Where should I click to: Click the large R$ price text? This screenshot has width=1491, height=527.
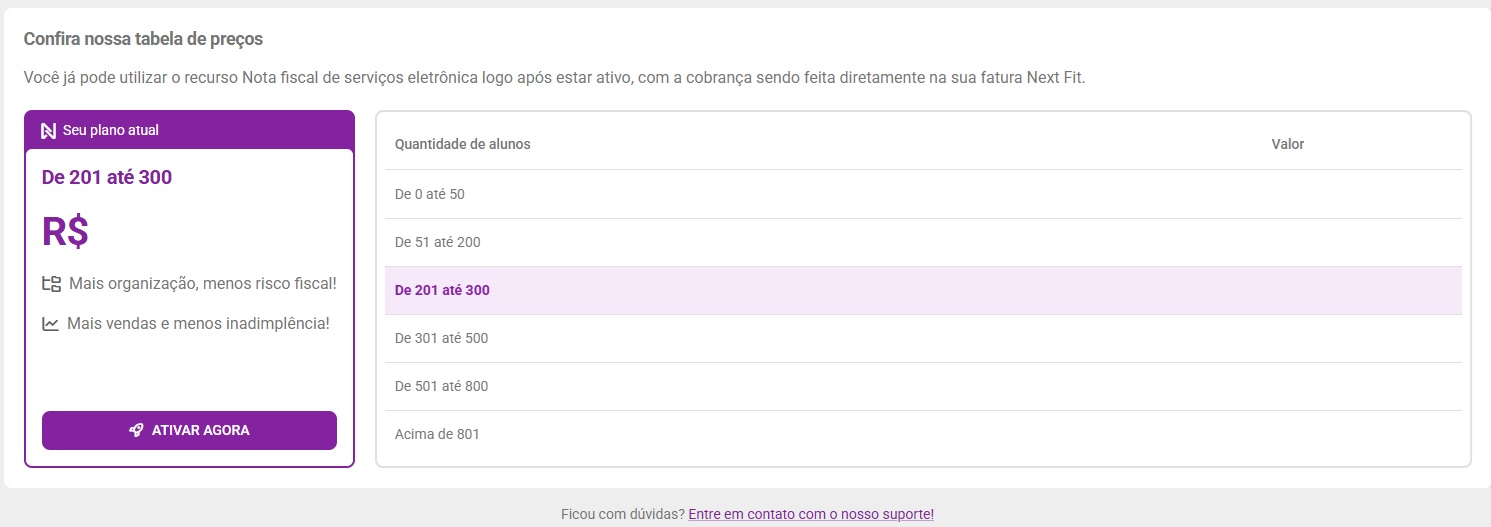pos(65,232)
